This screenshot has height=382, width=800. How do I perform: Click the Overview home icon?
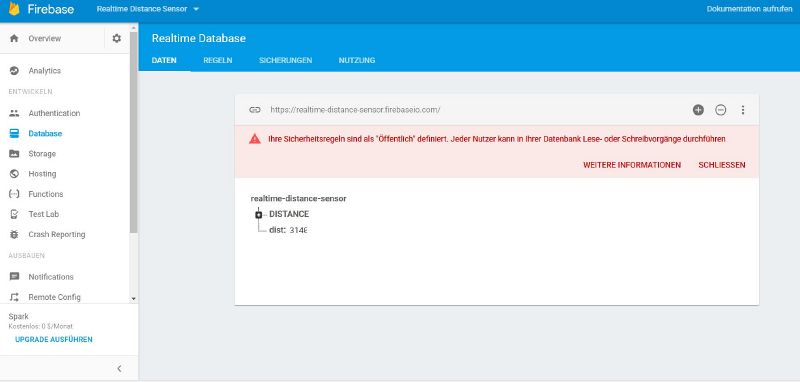click(14, 38)
